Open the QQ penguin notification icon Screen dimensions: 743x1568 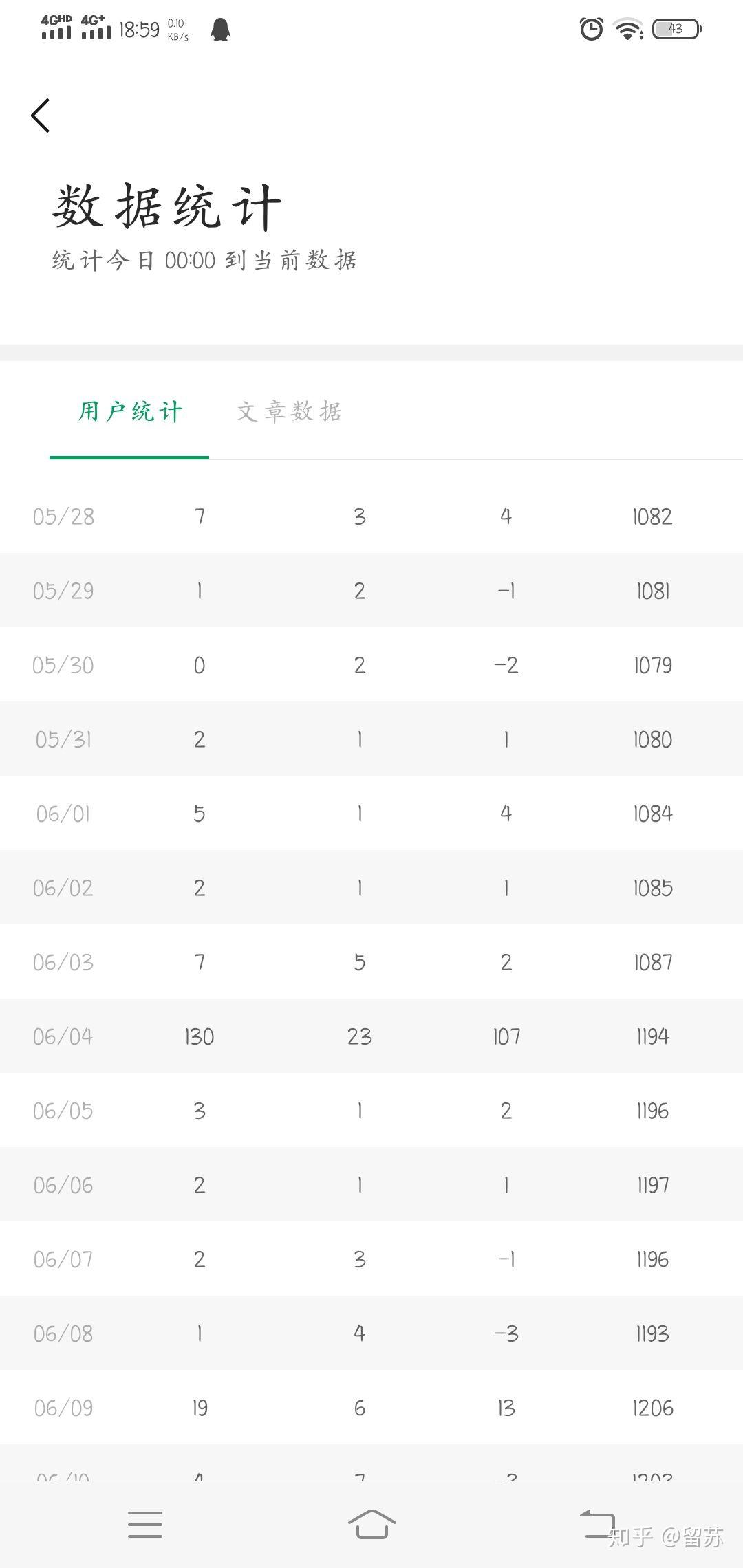[x=220, y=29]
